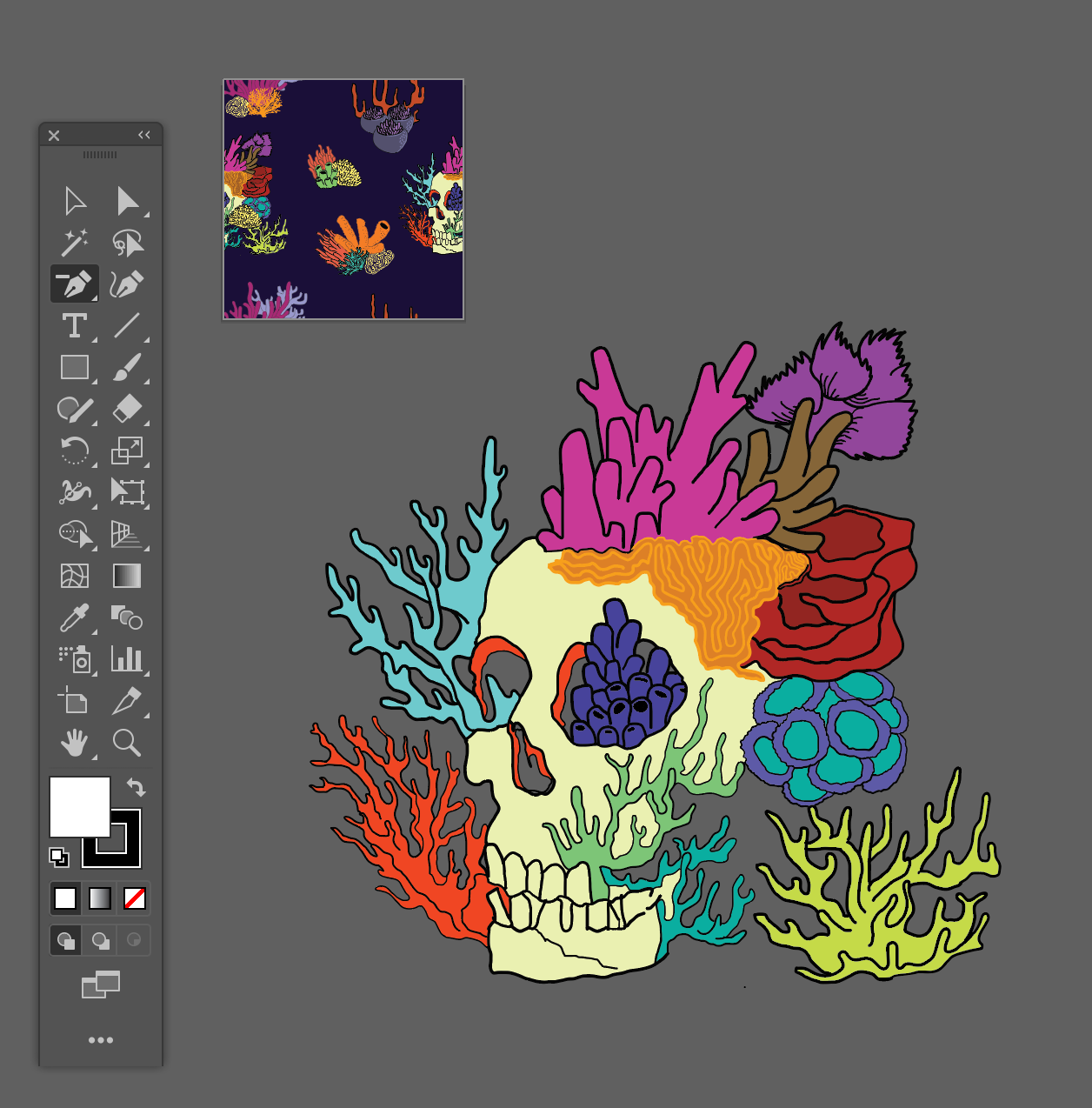Choose the Eyedropper tool
Viewport: 1092px width, 1108px height.
75,617
